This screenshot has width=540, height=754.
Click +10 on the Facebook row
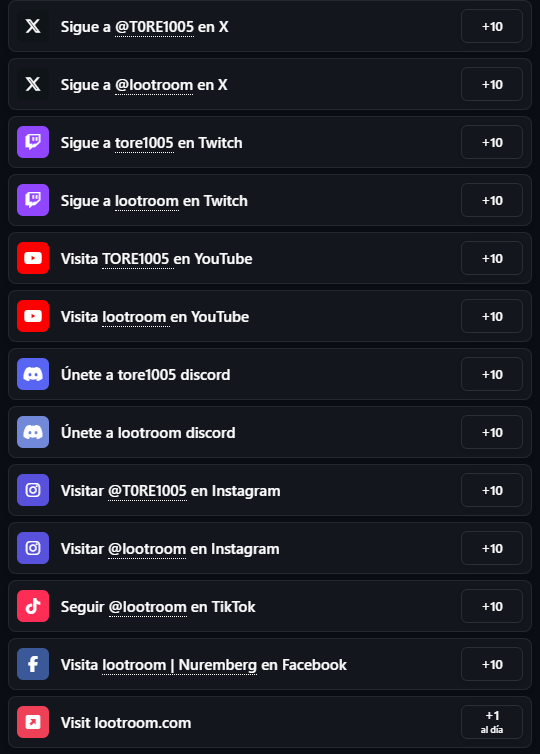(x=492, y=664)
